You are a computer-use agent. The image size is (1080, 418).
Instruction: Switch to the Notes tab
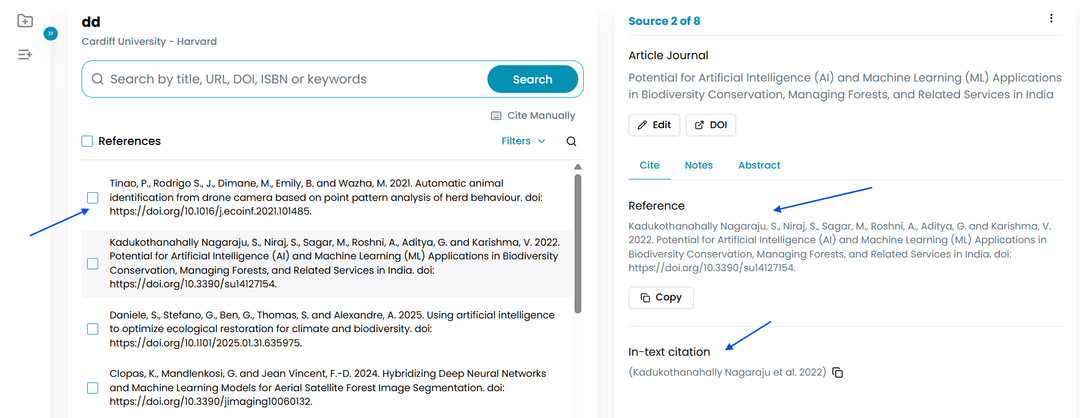698,165
